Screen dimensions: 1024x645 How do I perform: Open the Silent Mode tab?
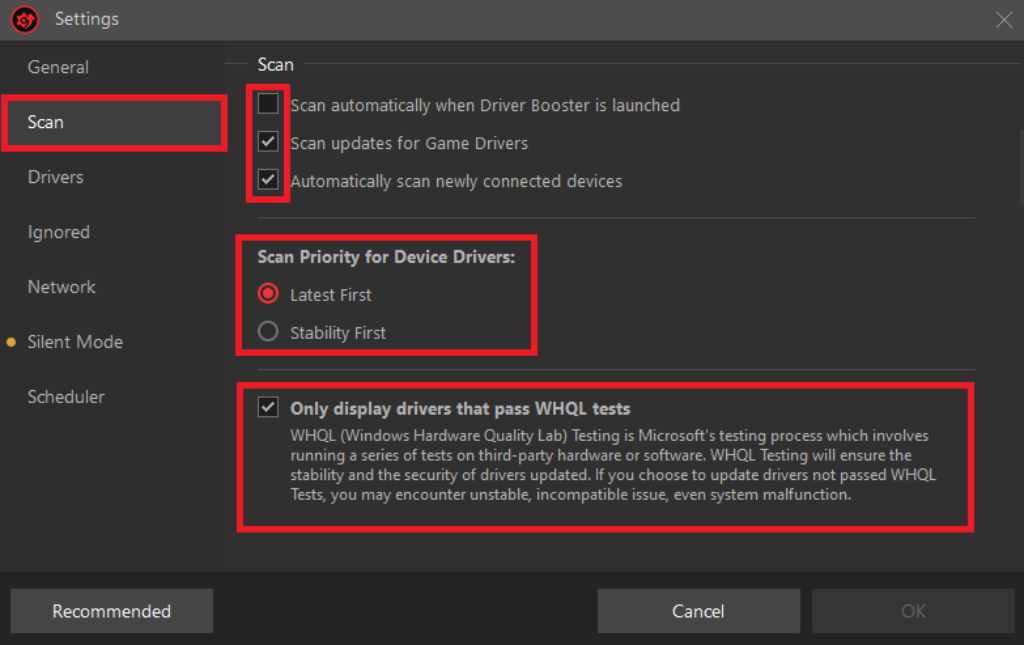(x=74, y=342)
